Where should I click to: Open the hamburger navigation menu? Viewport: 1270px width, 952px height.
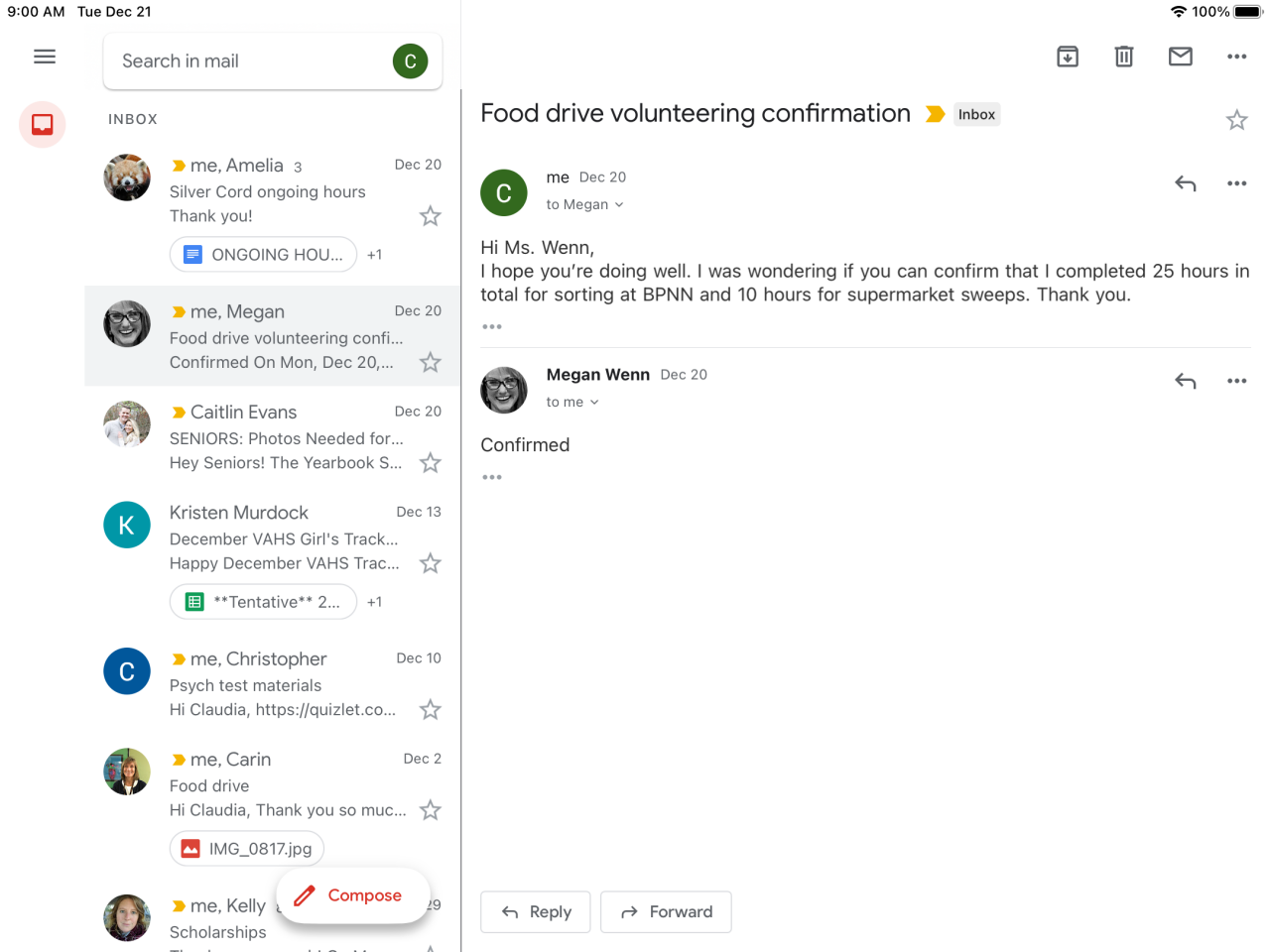click(45, 57)
